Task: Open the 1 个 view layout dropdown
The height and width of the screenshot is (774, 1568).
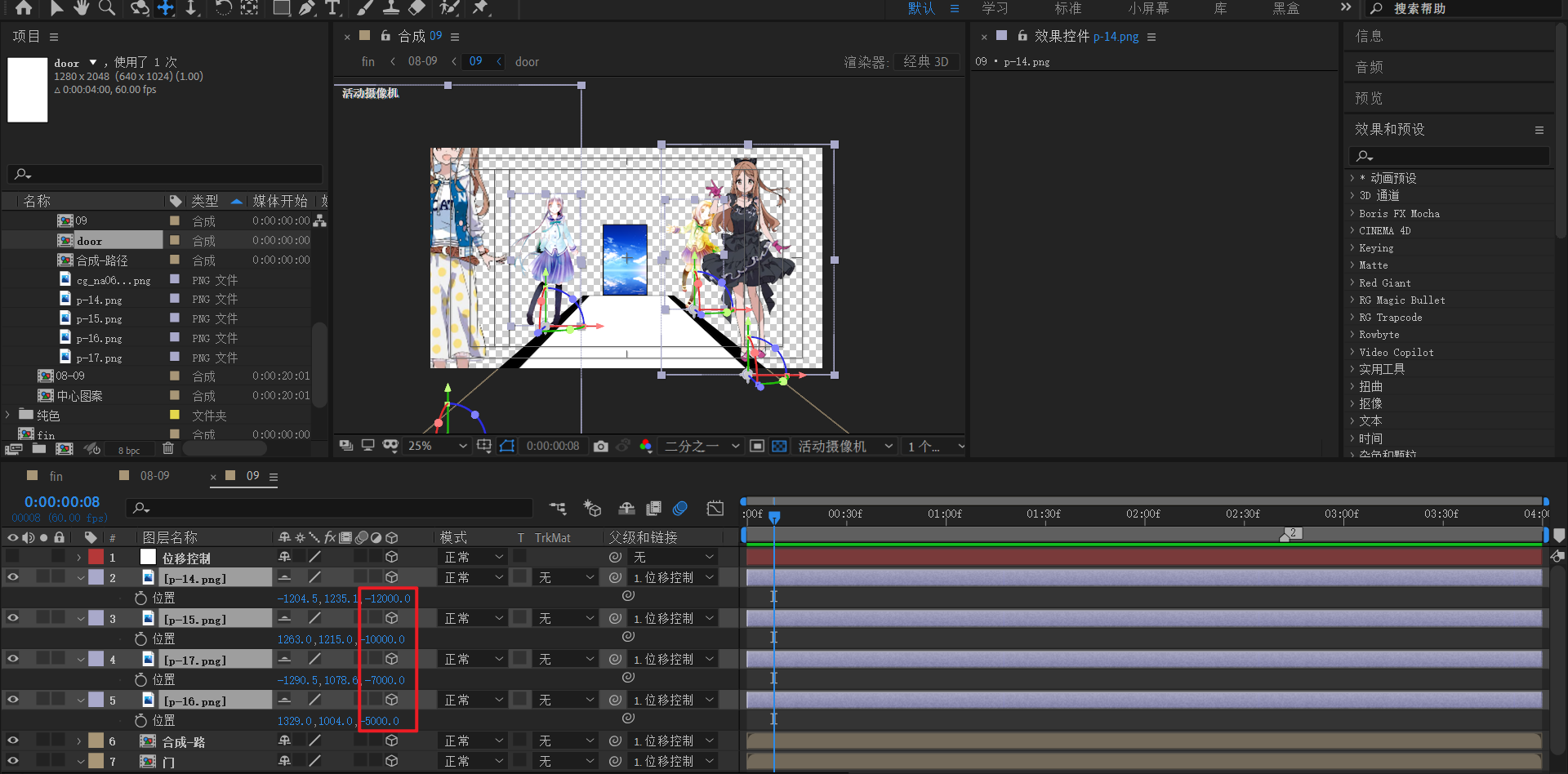Action: 934,446
